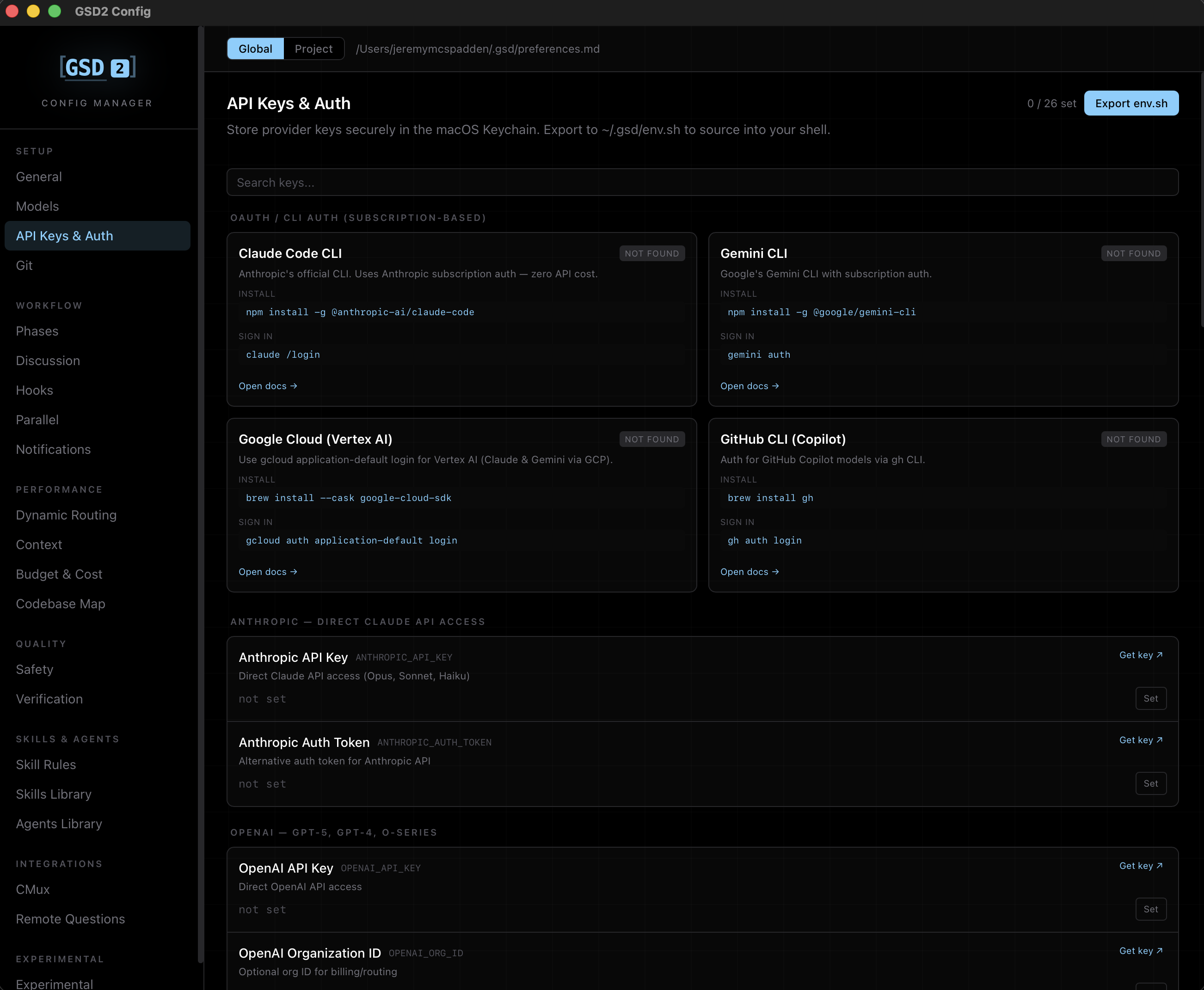This screenshot has height=990, width=1204.
Task: Open the Models settings section
Action: tap(37, 206)
